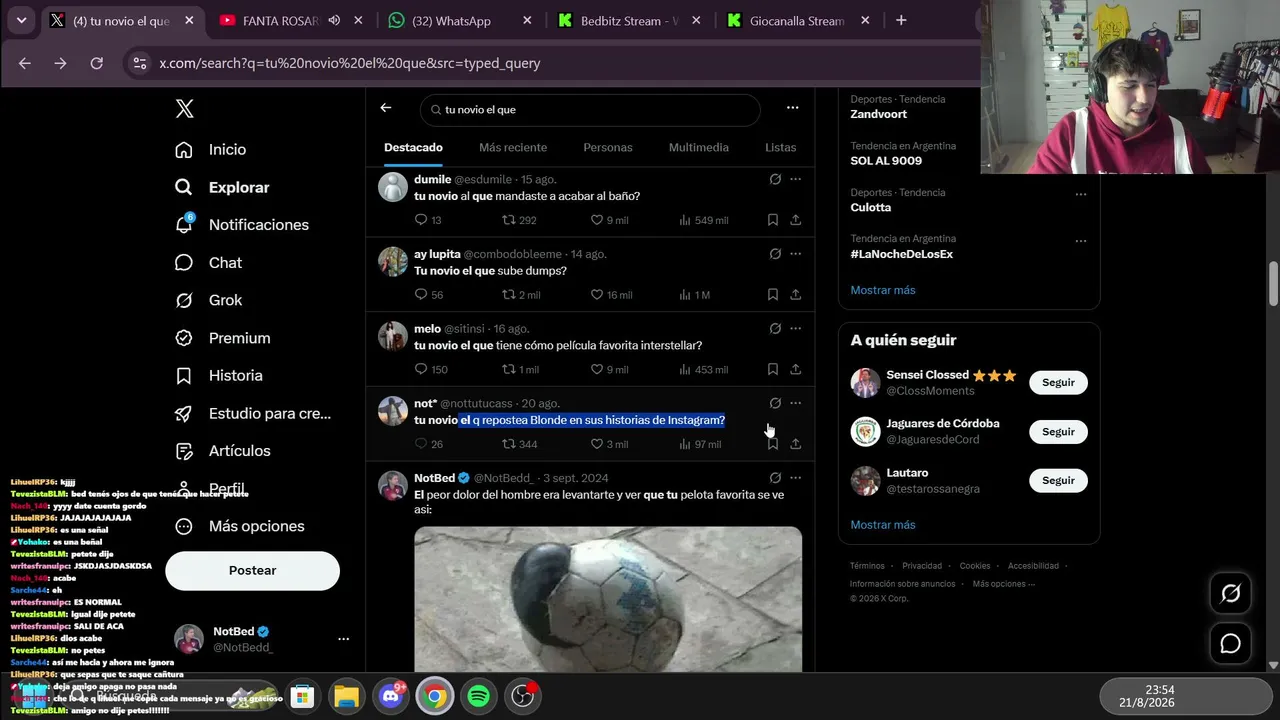Reload the page in Chrome
1280x720 pixels.
(x=96, y=63)
